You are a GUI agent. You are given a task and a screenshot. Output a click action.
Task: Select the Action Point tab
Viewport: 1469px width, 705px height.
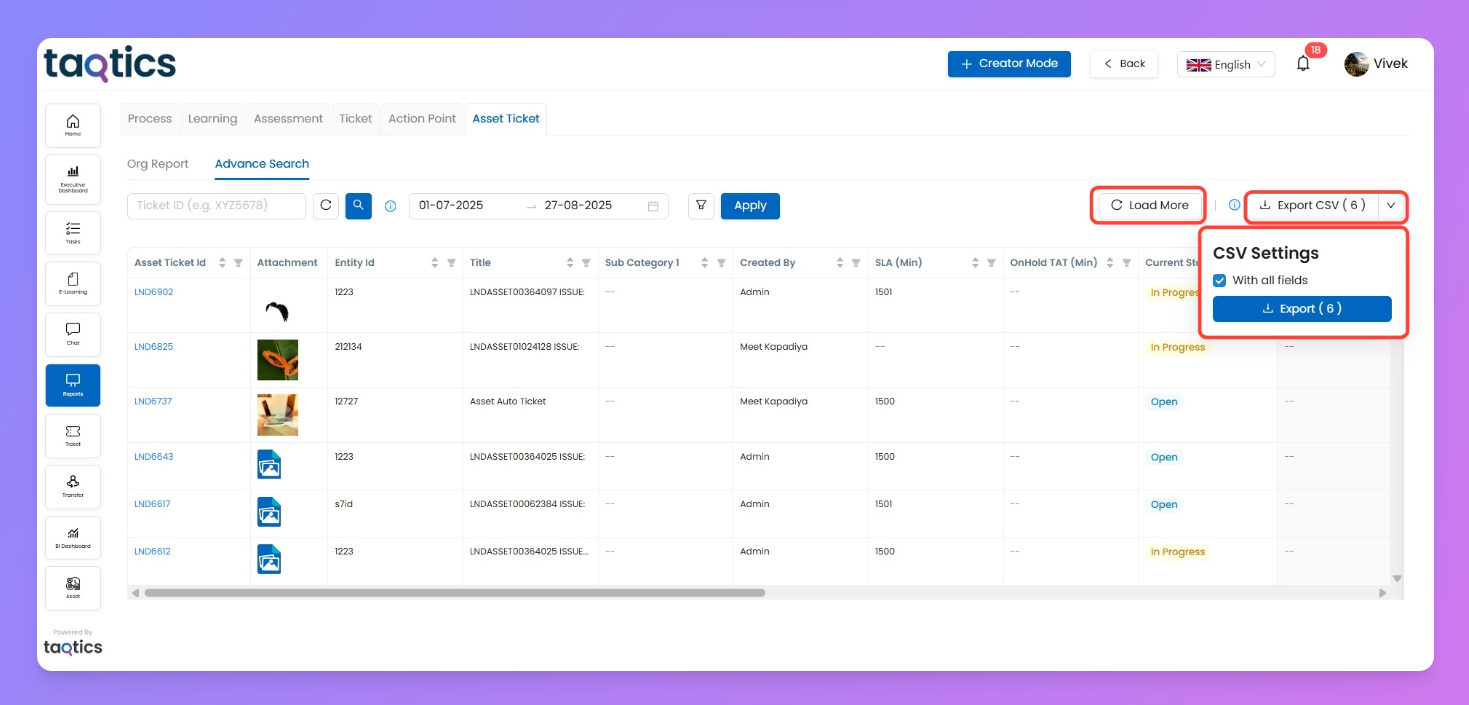422,118
